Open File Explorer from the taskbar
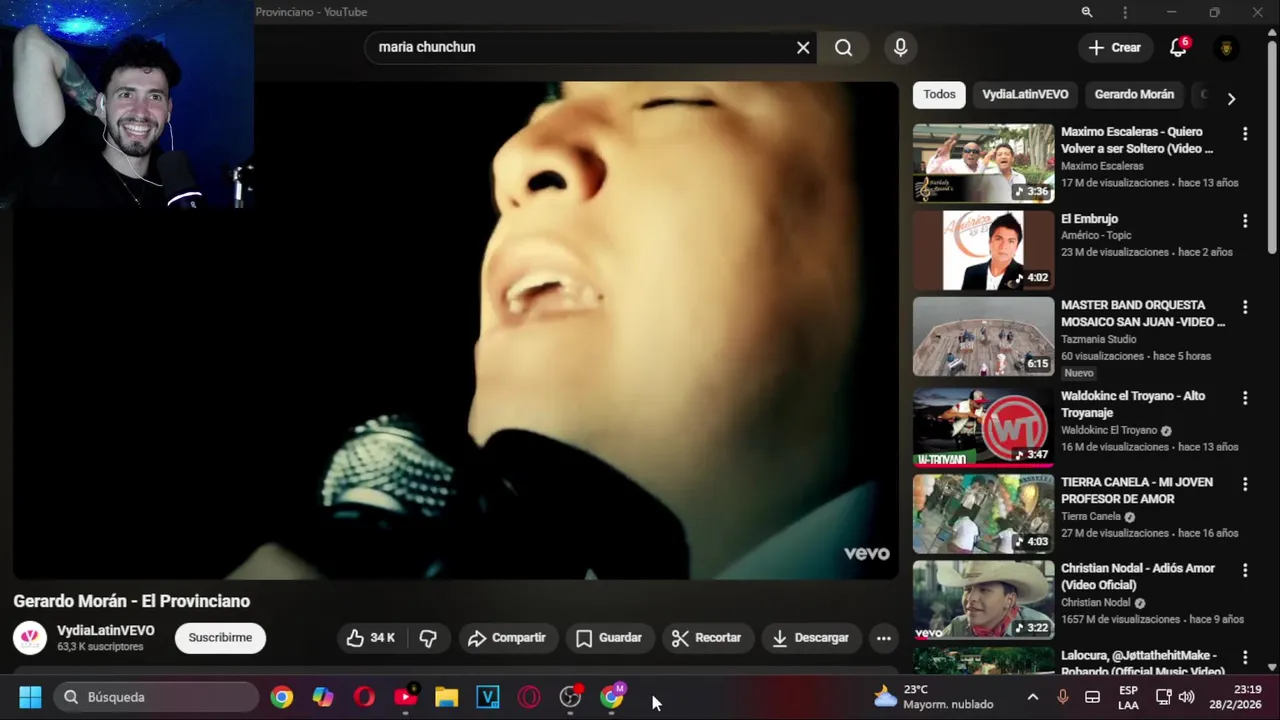 (x=446, y=697)
